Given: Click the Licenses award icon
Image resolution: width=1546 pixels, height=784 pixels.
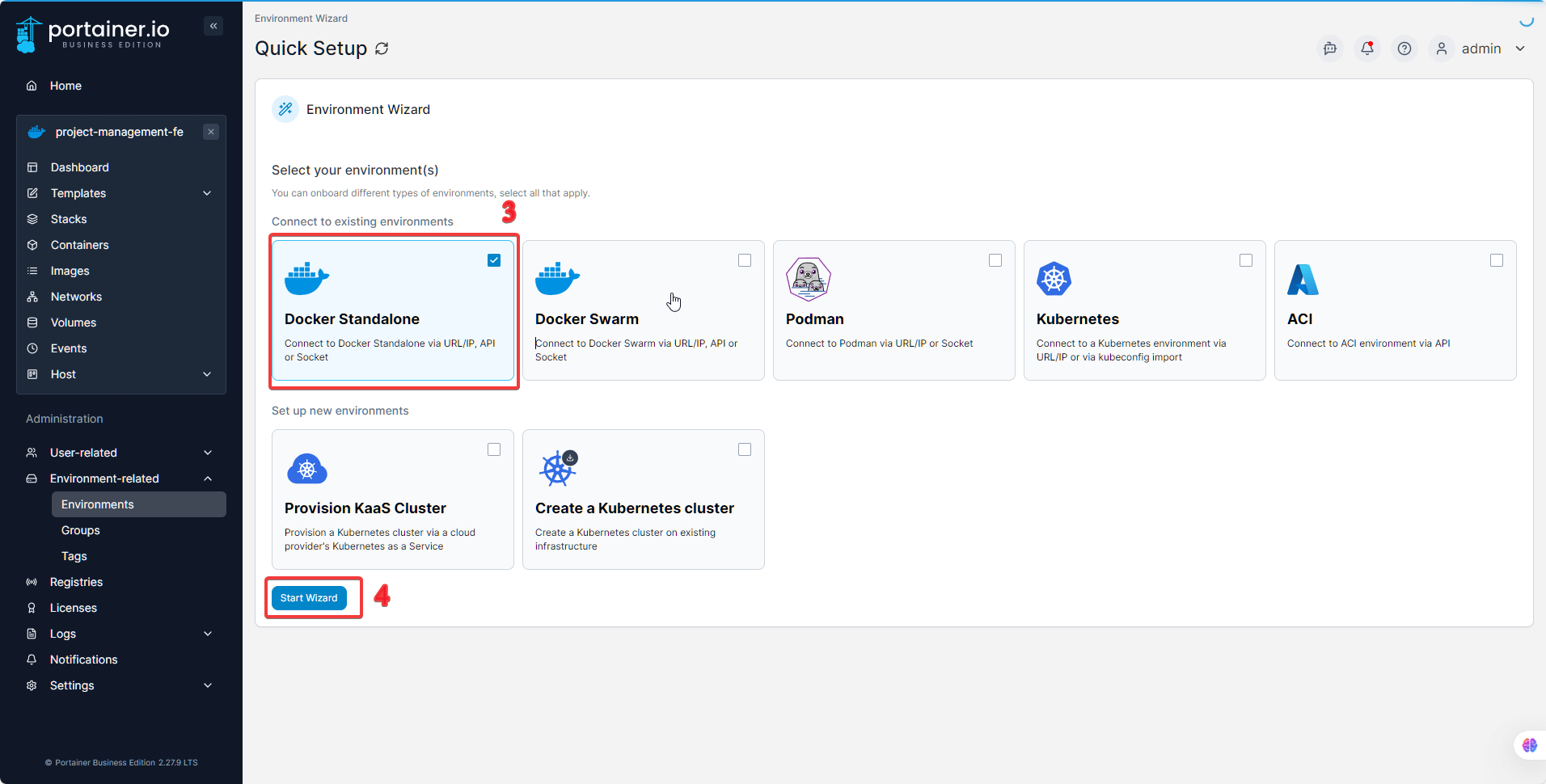Looking at the screenshot, I should [x=32, y=608].
